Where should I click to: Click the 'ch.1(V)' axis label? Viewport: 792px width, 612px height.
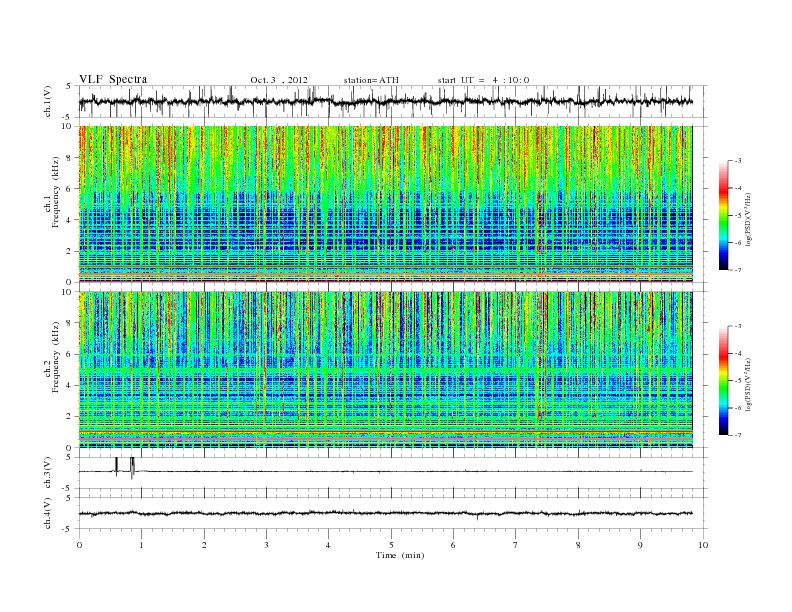point(48,101)
